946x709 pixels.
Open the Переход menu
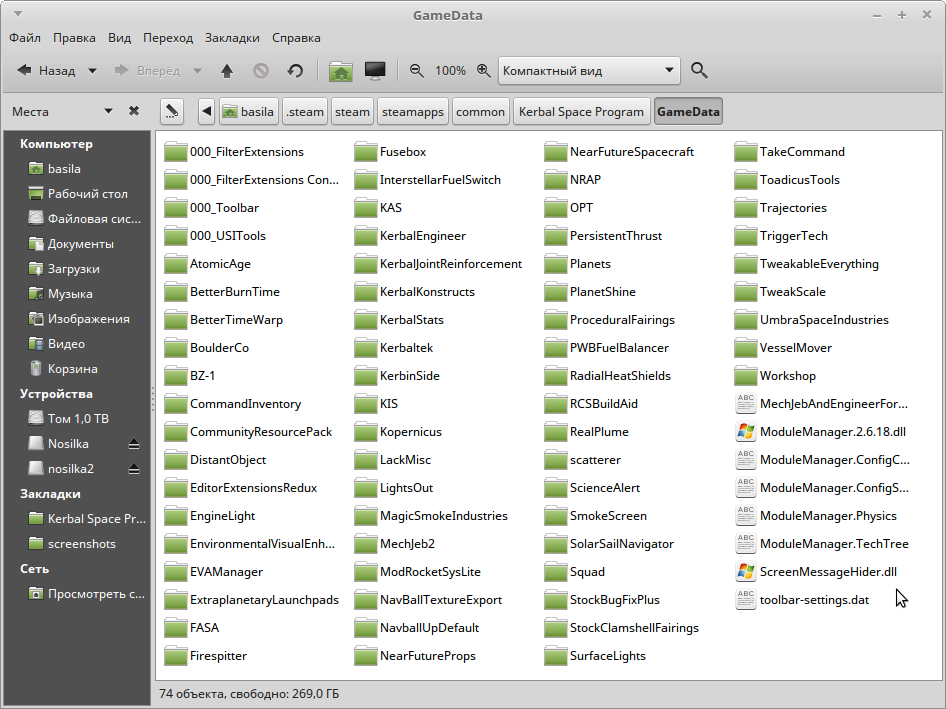168,38
